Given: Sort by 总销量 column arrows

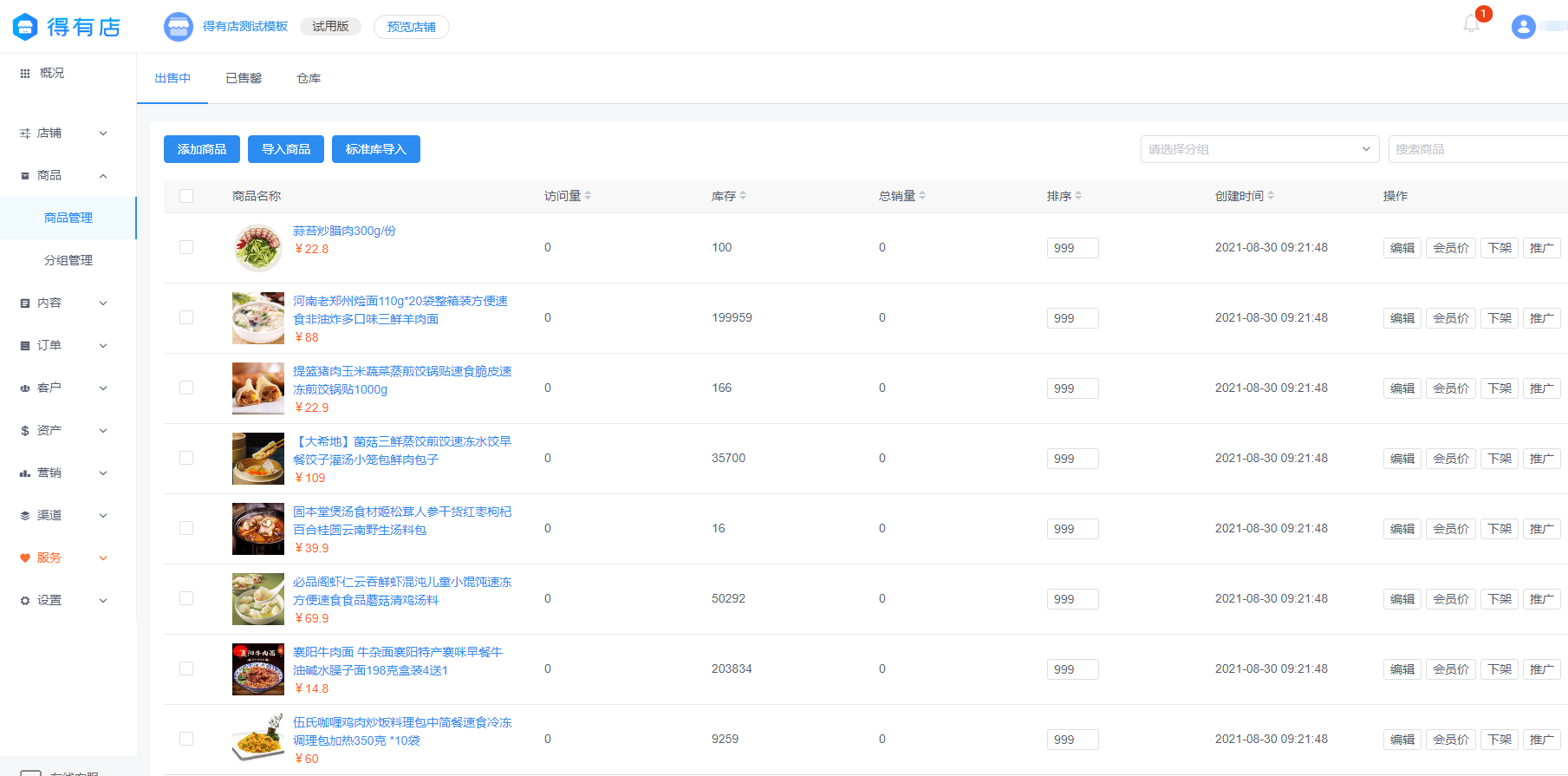Looking at the screenshot, I should (x=922, y=196).
